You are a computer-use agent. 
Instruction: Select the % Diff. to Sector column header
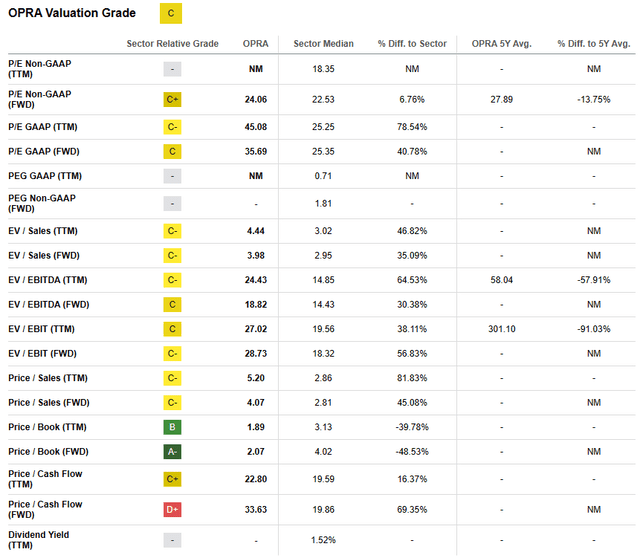coord(412,44)
